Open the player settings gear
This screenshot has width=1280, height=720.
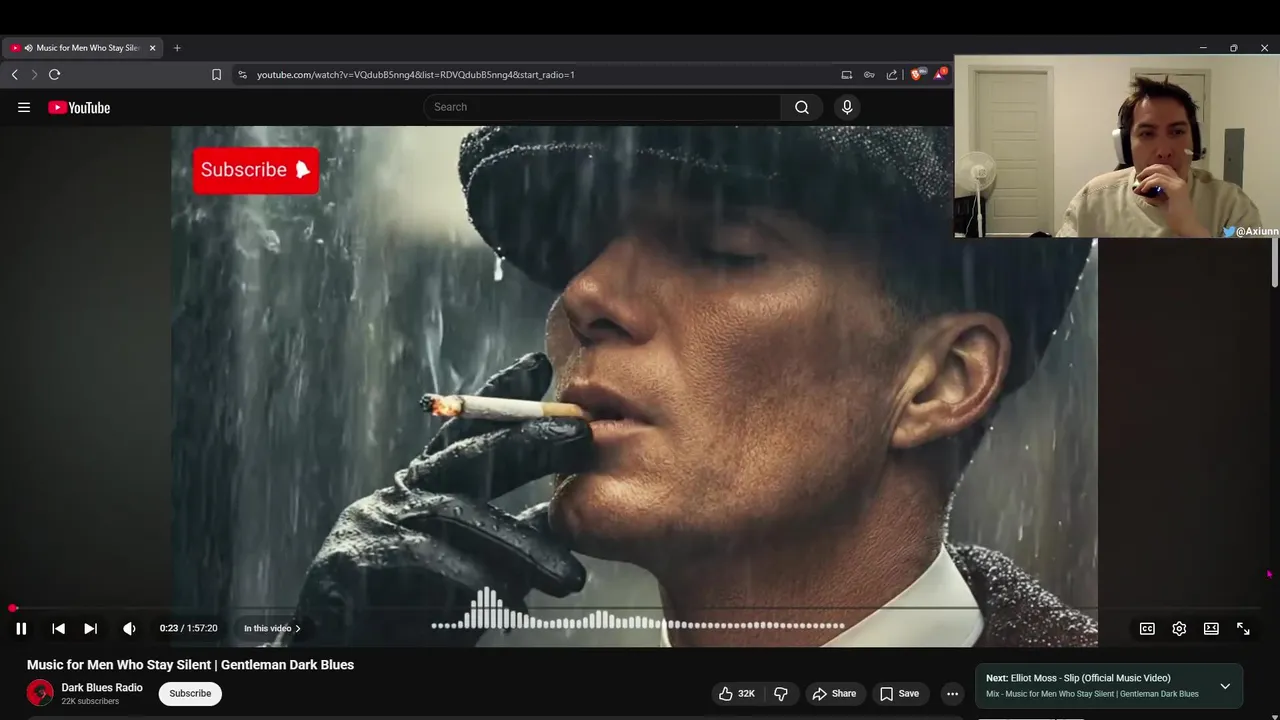pyautogui.click(x=1179, y=628)
